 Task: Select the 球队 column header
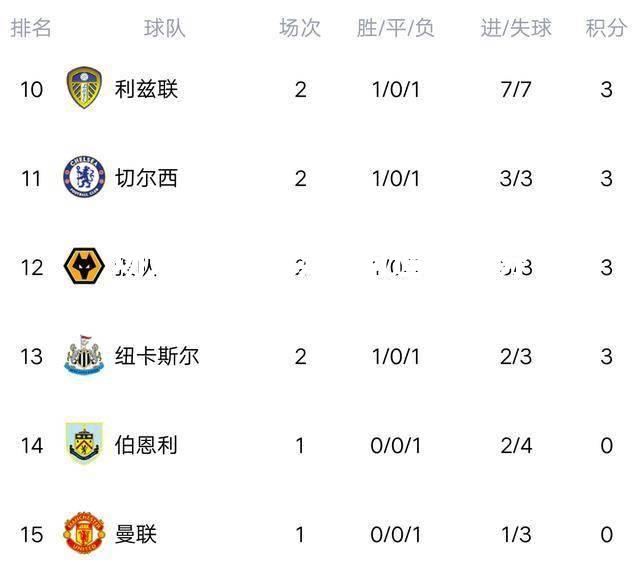(165, 28)
